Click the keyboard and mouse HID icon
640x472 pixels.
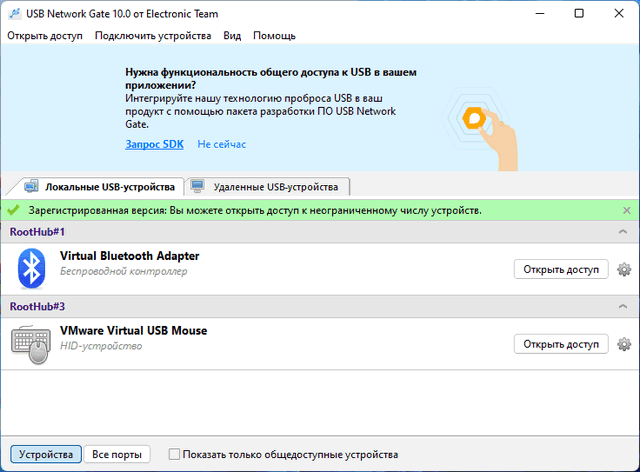31,344
